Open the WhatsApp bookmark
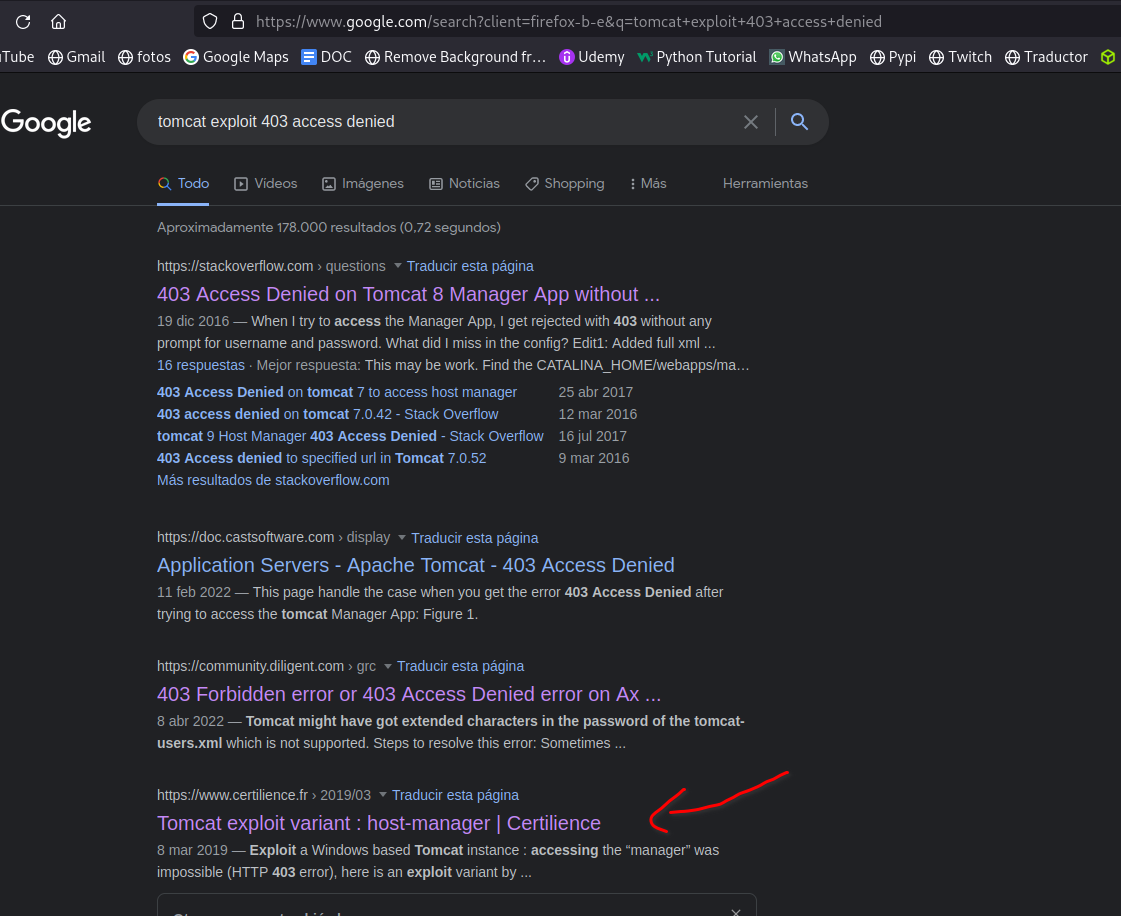This screenshot has height=916, width=1121. click(x=813, y=57)
